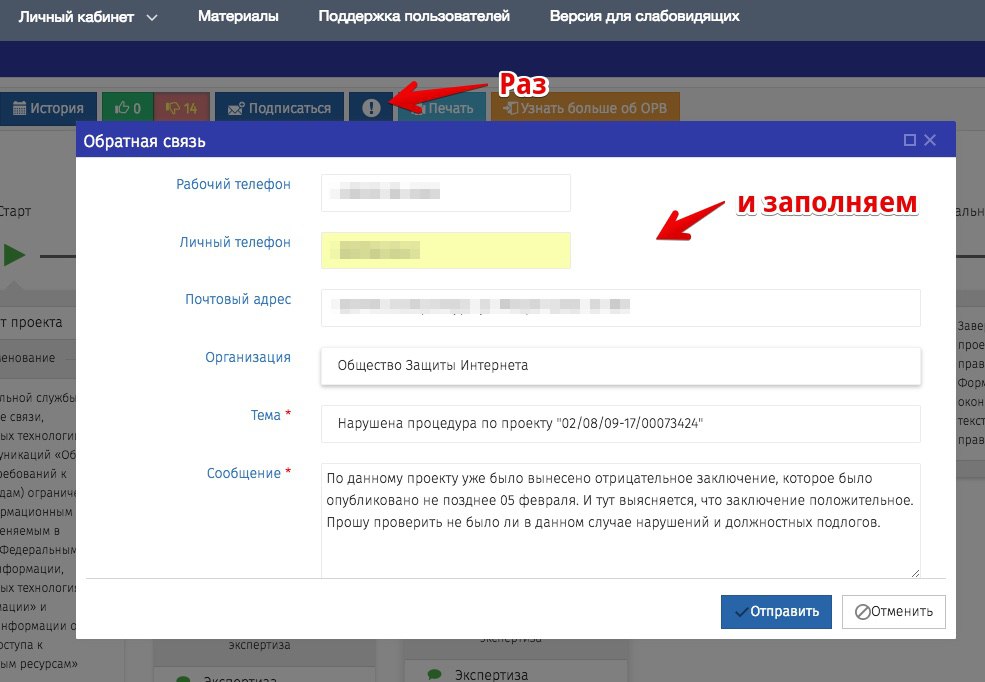Click the Отправить button
The width and height of the screenshot is (985, 682).
pyautogui.click(x=776, y=612)
